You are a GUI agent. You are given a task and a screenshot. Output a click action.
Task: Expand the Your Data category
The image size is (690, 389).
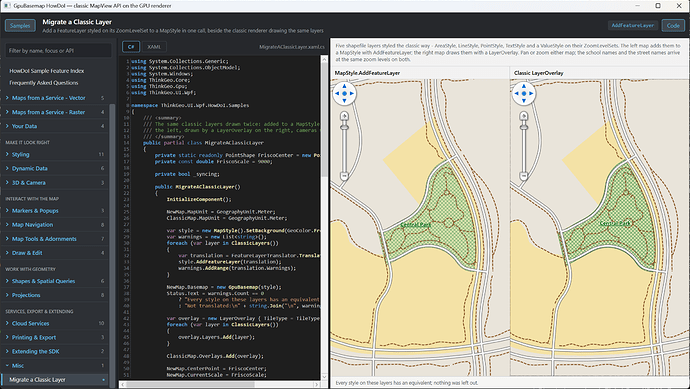(55, 126)
